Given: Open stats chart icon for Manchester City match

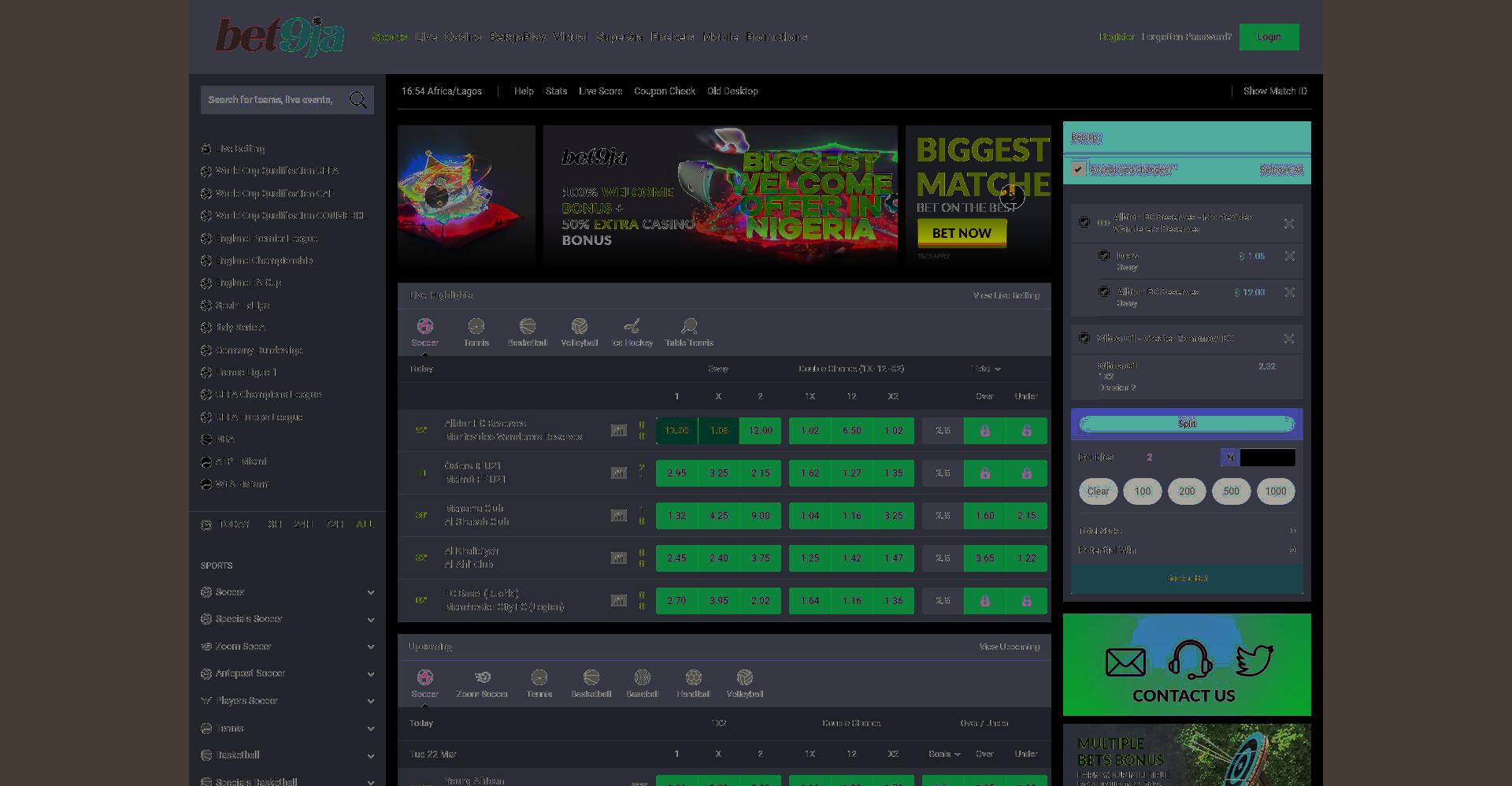Looking at the screenshot, I should (x=619, y=600).
